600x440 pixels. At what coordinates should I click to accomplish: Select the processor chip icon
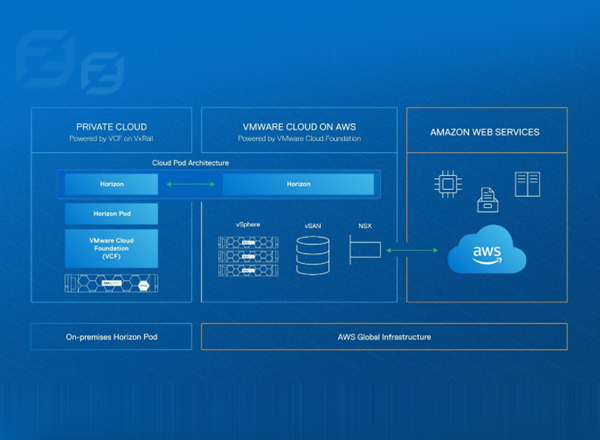pyautogui.click(x=448, y=184)
